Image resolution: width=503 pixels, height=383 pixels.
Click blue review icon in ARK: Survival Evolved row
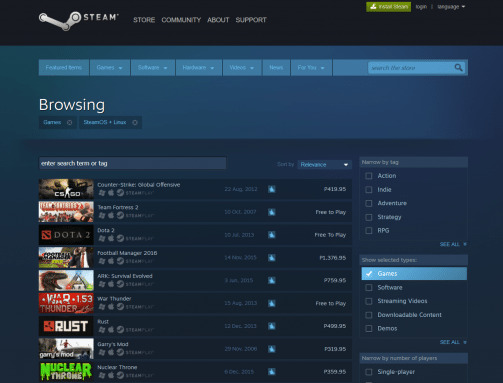pos(272,280)
